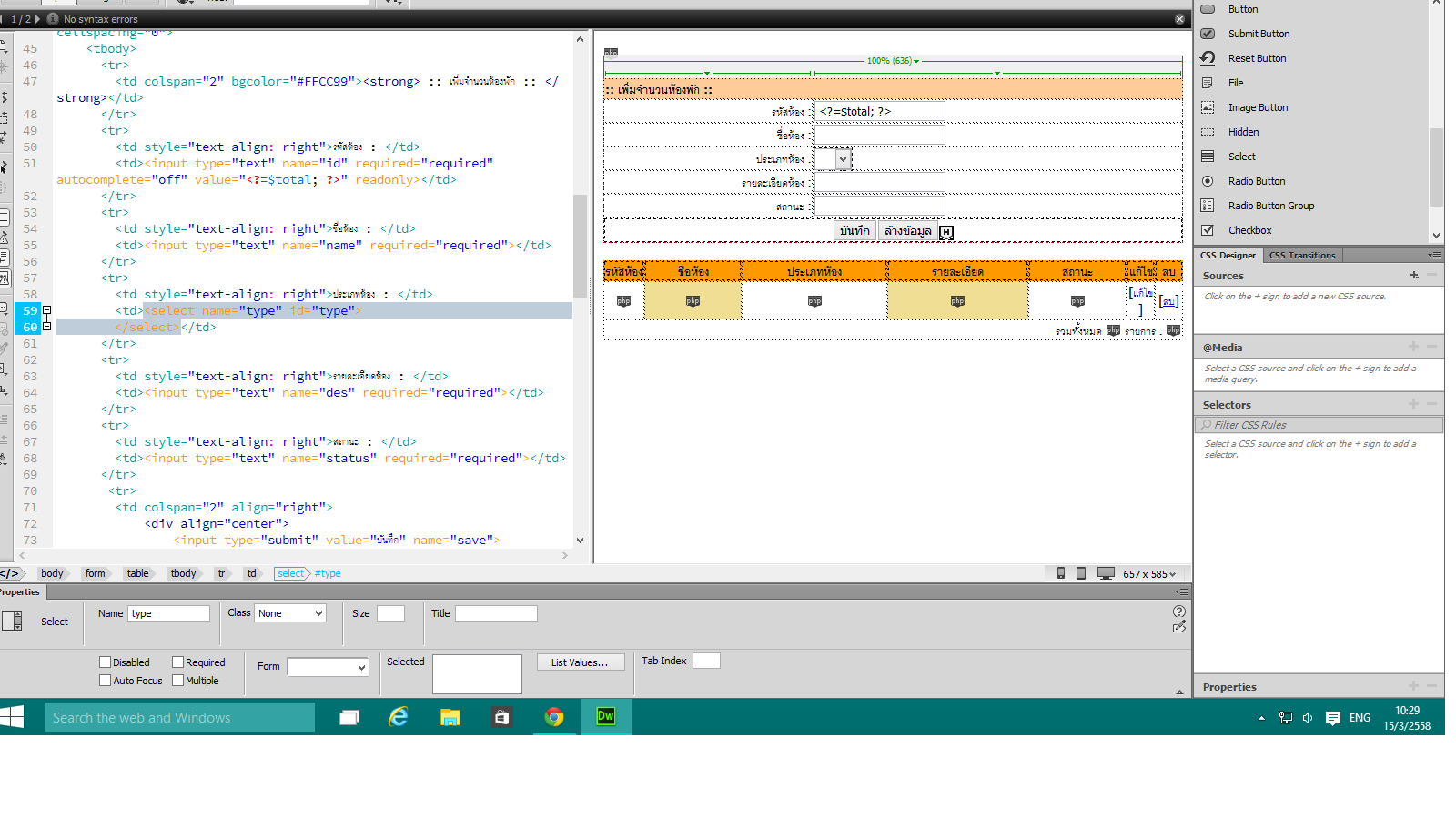Switch to the CSS Transitions tab

[1302, 255]
